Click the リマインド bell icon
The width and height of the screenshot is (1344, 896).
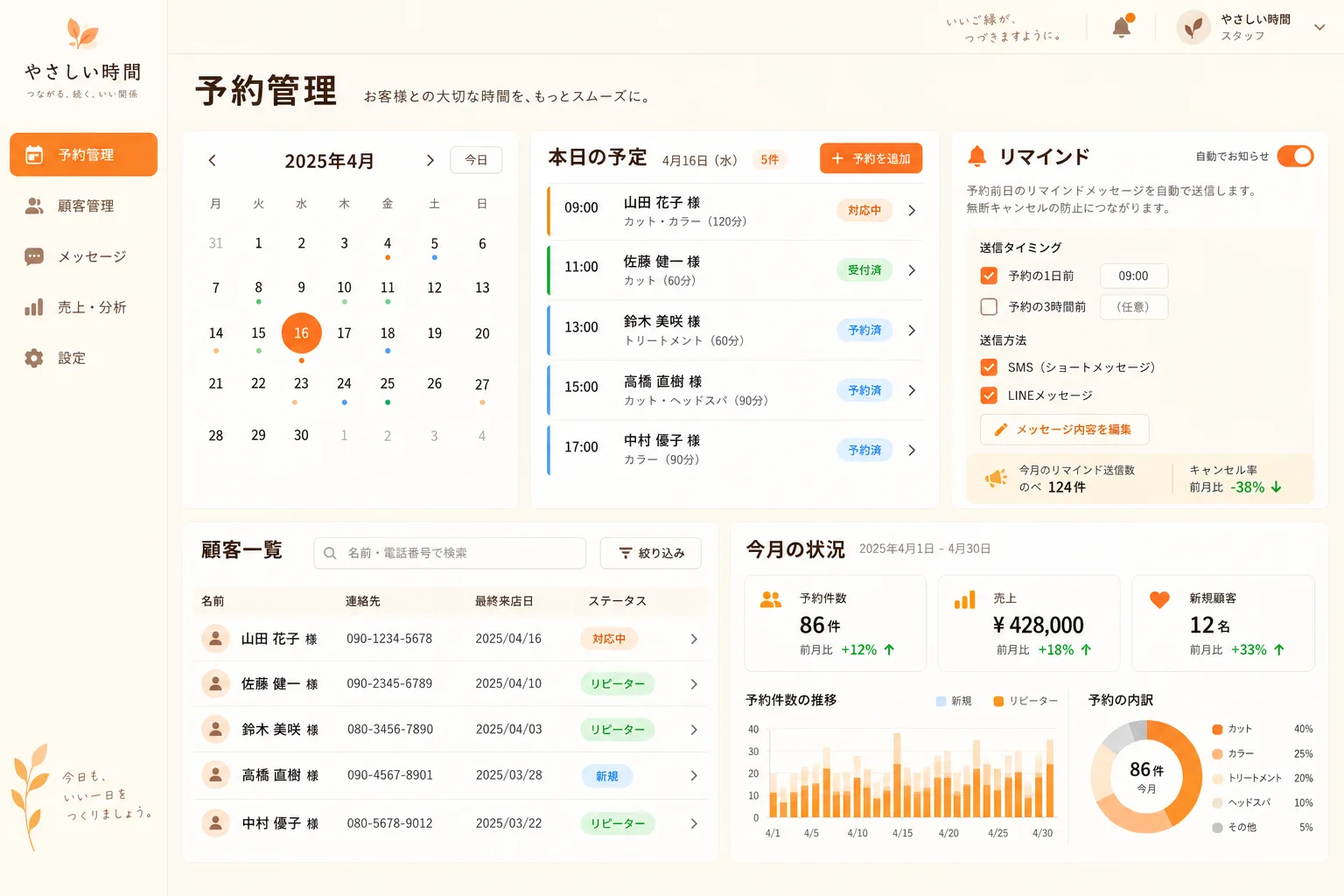(x=977, y=157)
